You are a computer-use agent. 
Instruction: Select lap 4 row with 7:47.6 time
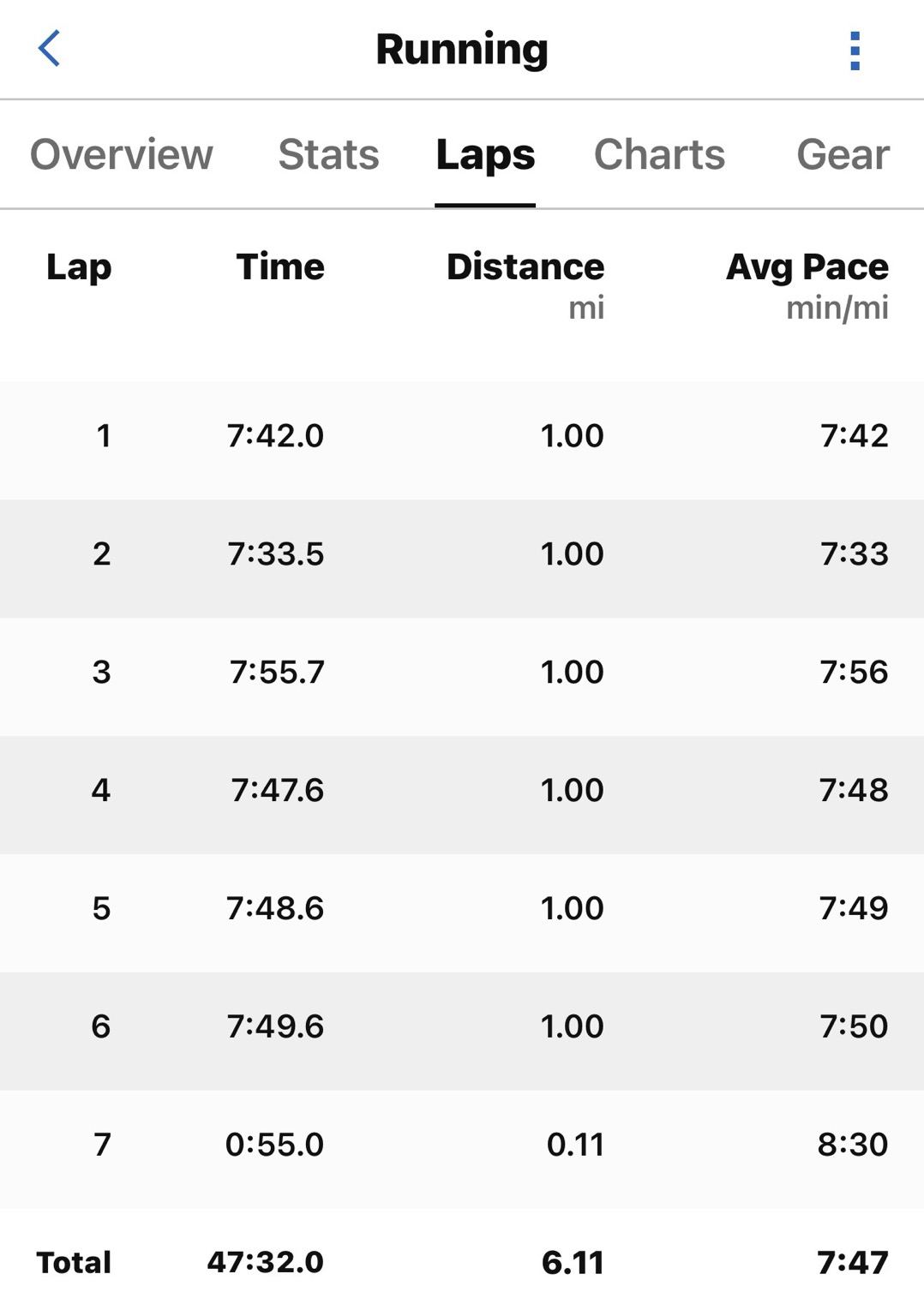tap(462, 791)
